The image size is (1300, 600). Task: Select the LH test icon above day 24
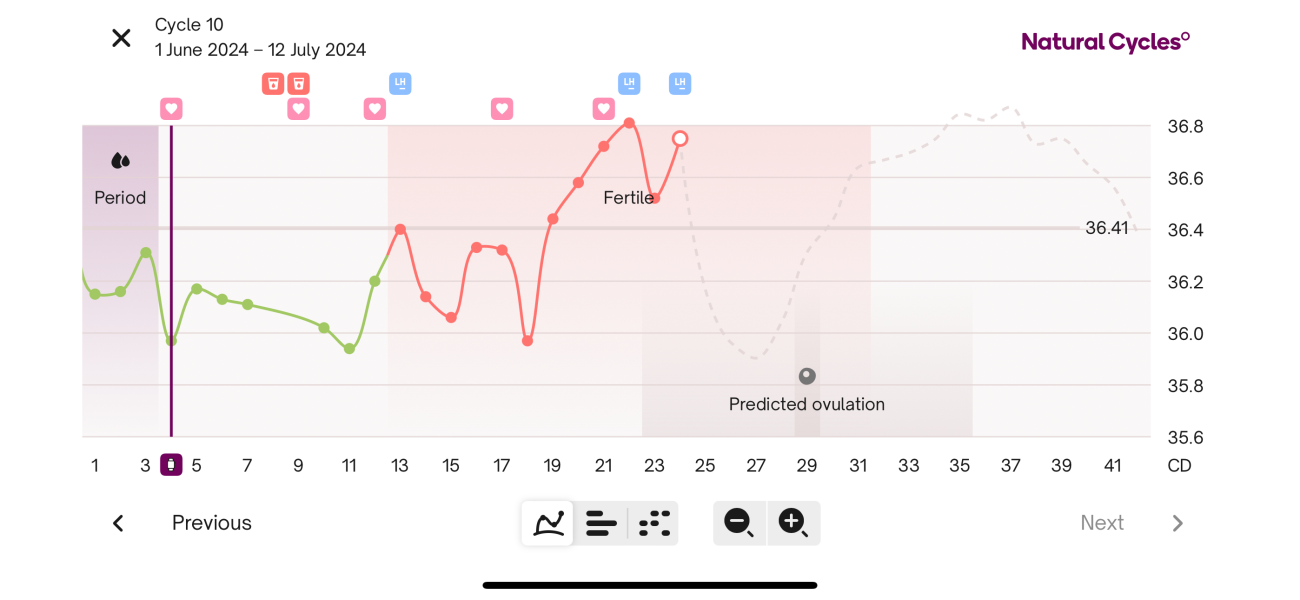(680, 83)
